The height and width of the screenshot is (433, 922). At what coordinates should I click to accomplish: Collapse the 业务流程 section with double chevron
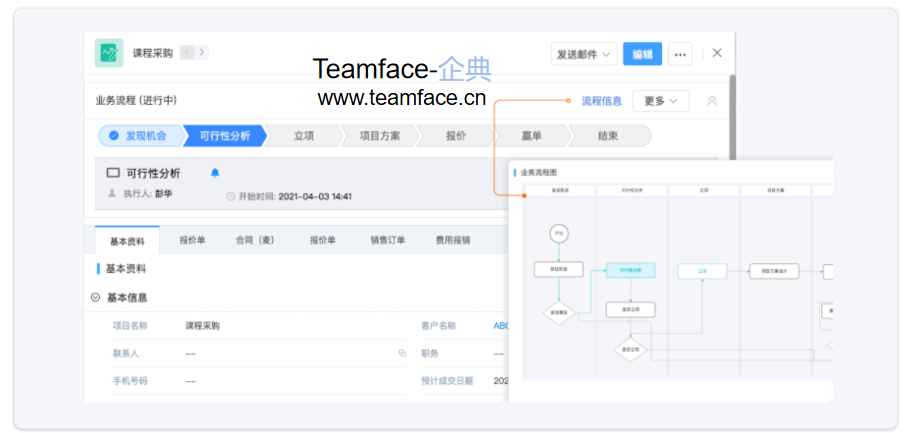(711, 101)
